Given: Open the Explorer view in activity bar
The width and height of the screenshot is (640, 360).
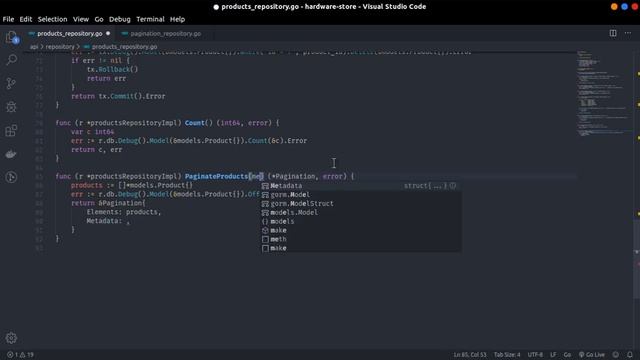Looking at the screenshot, I should tap(11, 37).
